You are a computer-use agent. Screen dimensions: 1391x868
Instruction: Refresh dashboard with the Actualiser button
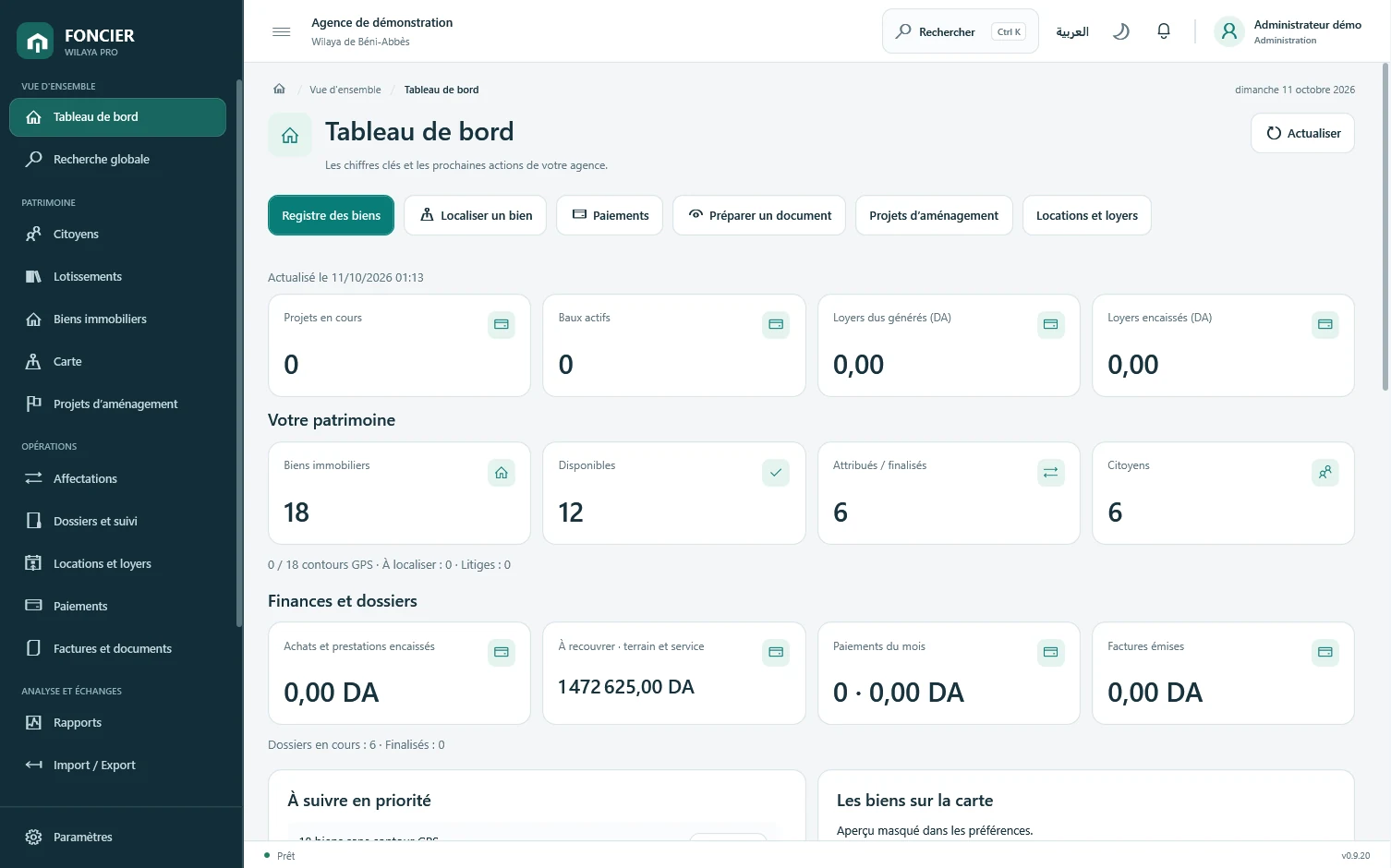click(x=1302, y=133)
